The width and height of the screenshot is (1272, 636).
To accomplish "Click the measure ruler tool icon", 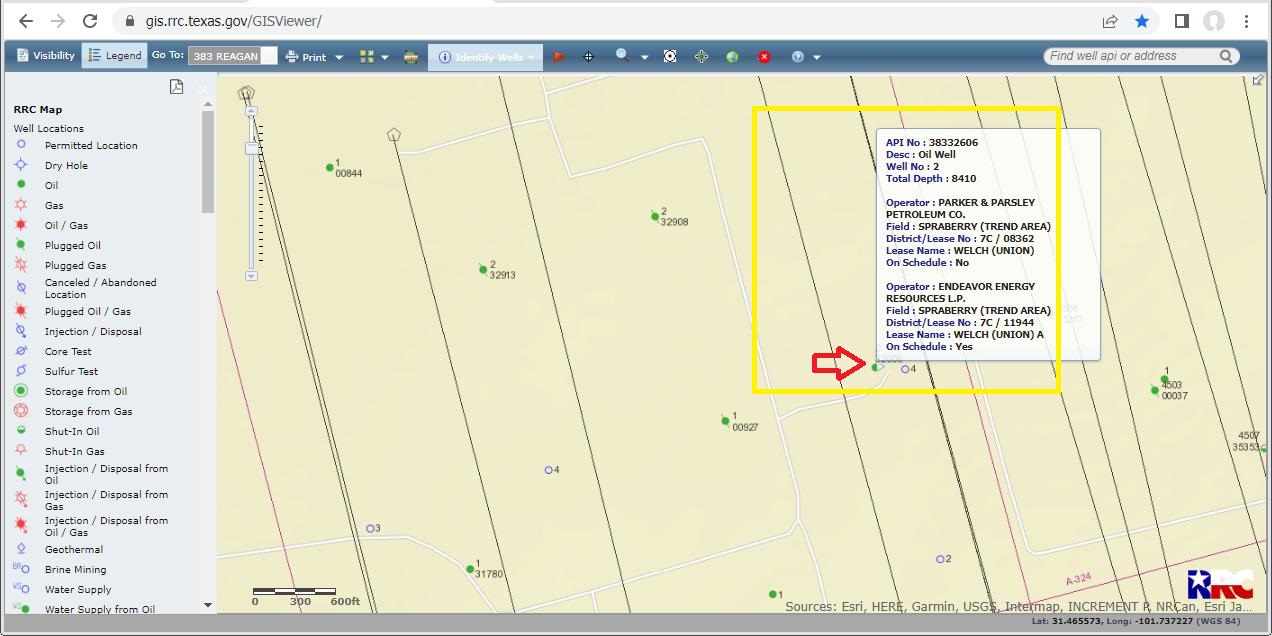I will (411, 57).
